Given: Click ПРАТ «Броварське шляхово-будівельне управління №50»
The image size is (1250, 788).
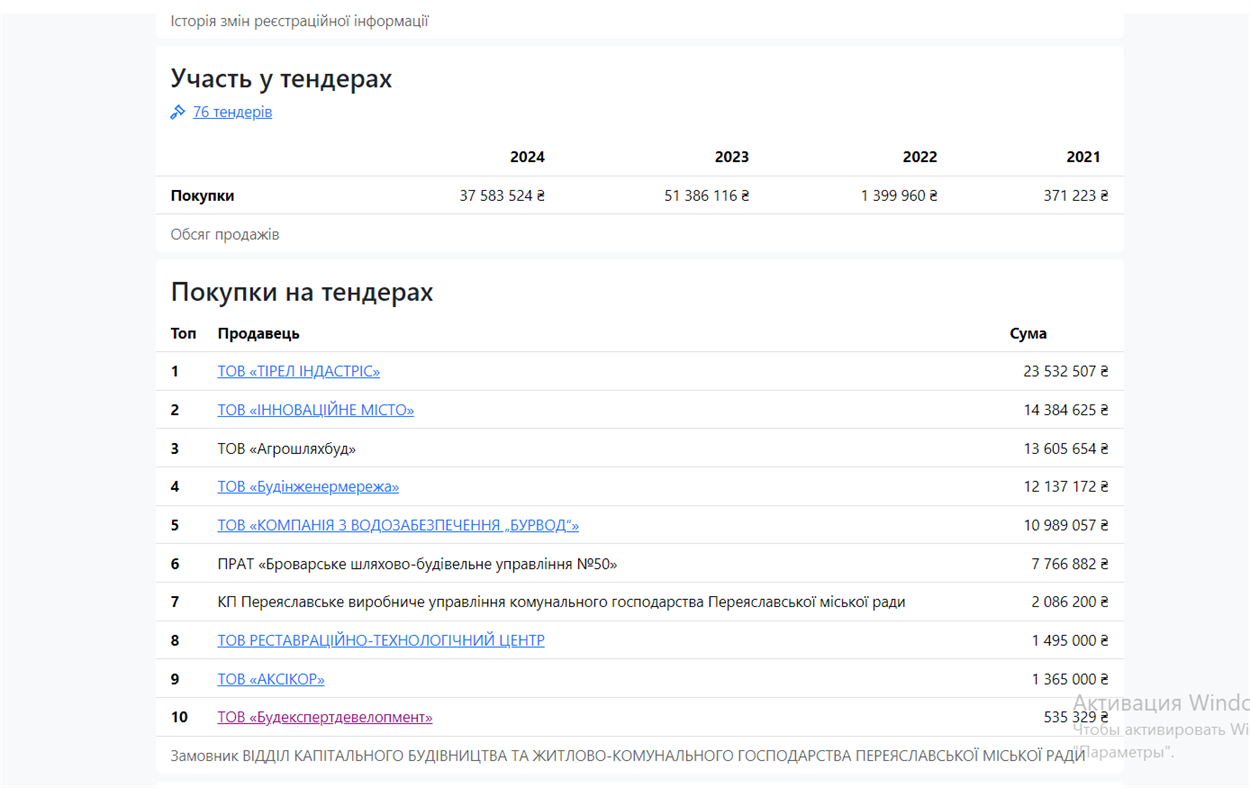Looking at the screenshot, I should pos(417,564).
